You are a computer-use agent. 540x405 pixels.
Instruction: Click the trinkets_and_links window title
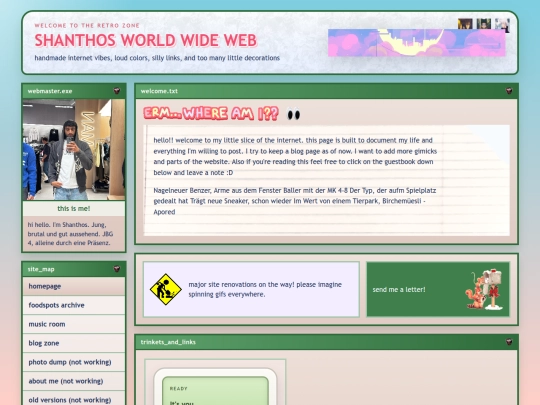168,342
